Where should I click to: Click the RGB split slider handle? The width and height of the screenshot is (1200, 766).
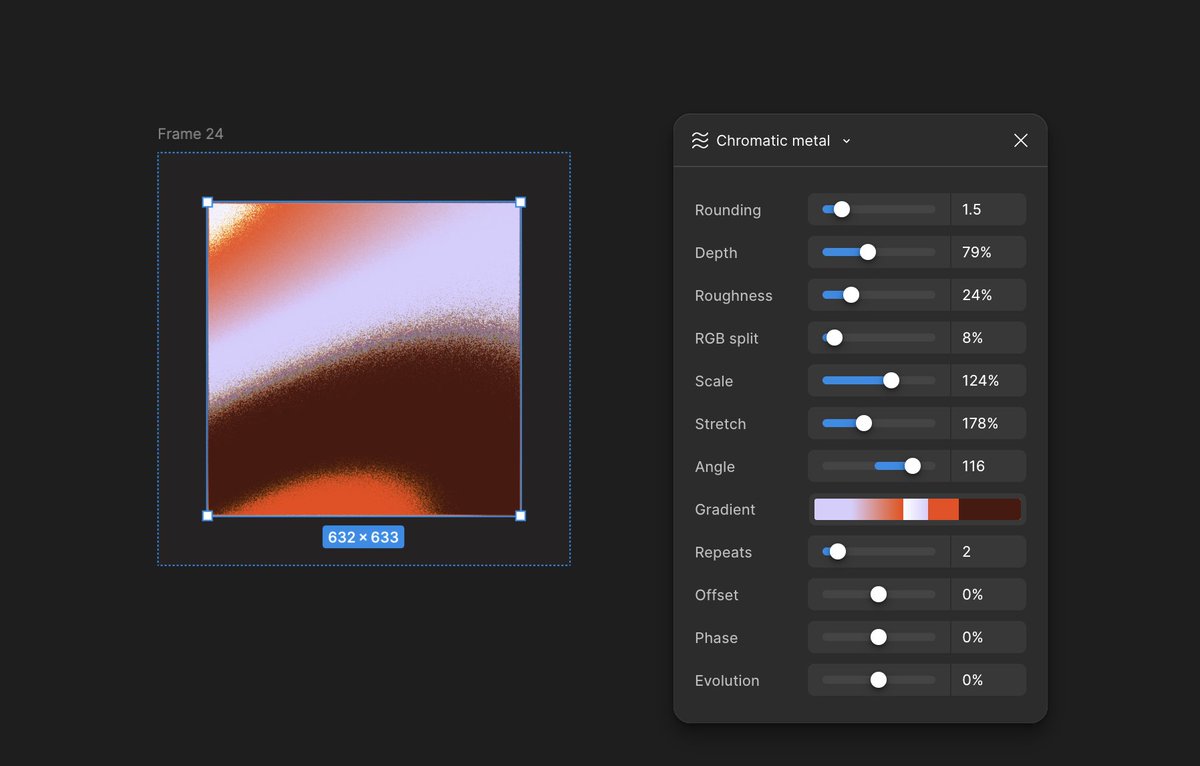(x=834, y=338)
